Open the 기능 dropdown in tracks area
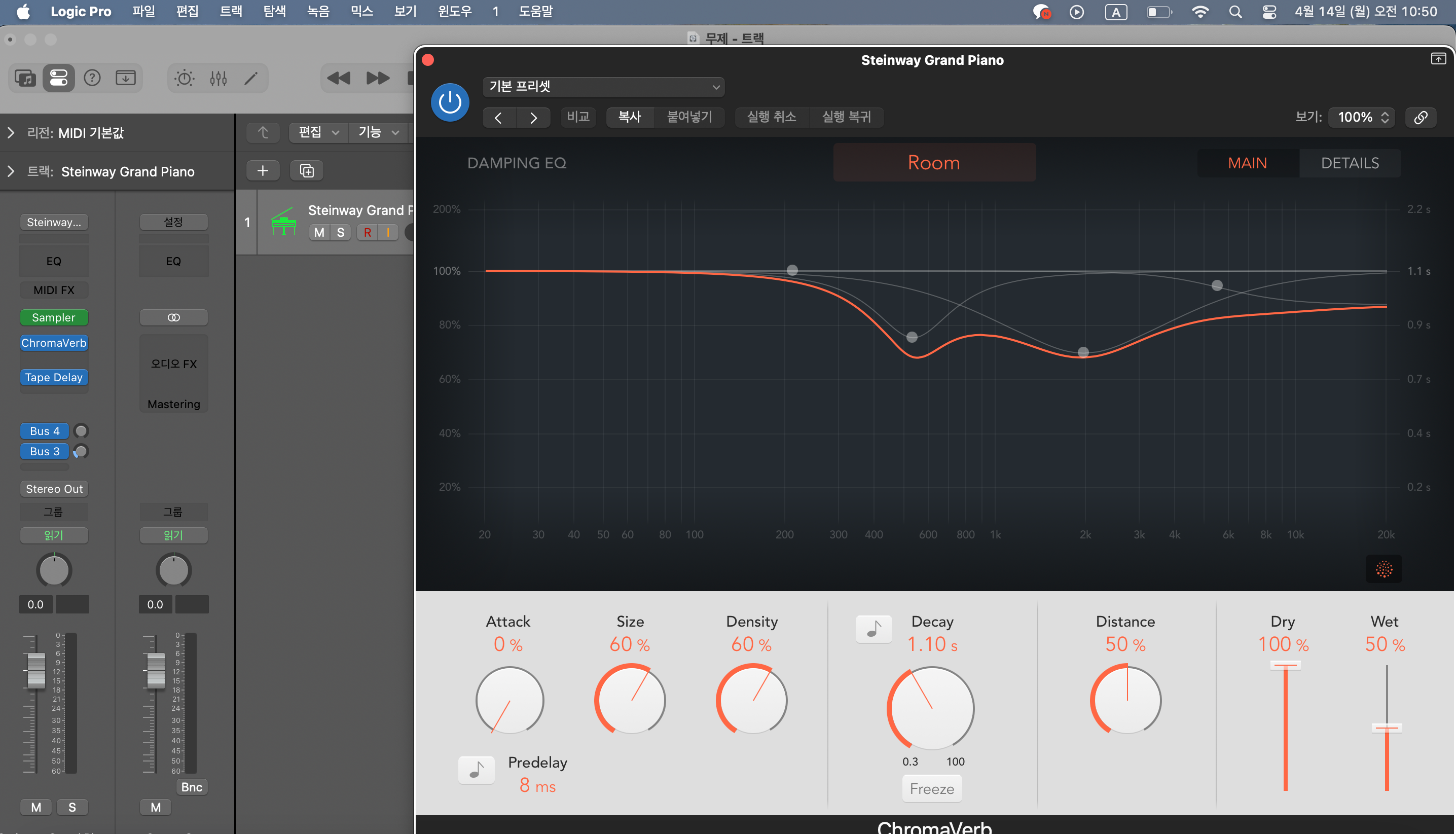Screen dimensions: 1456x834 [x=379, y=132]
